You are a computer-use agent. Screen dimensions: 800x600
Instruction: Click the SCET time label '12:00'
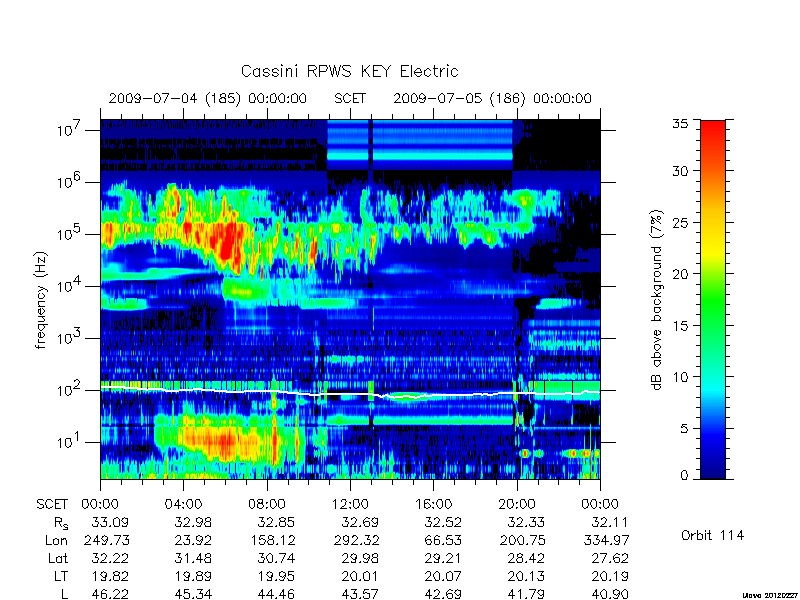click(x=350, y=505)
